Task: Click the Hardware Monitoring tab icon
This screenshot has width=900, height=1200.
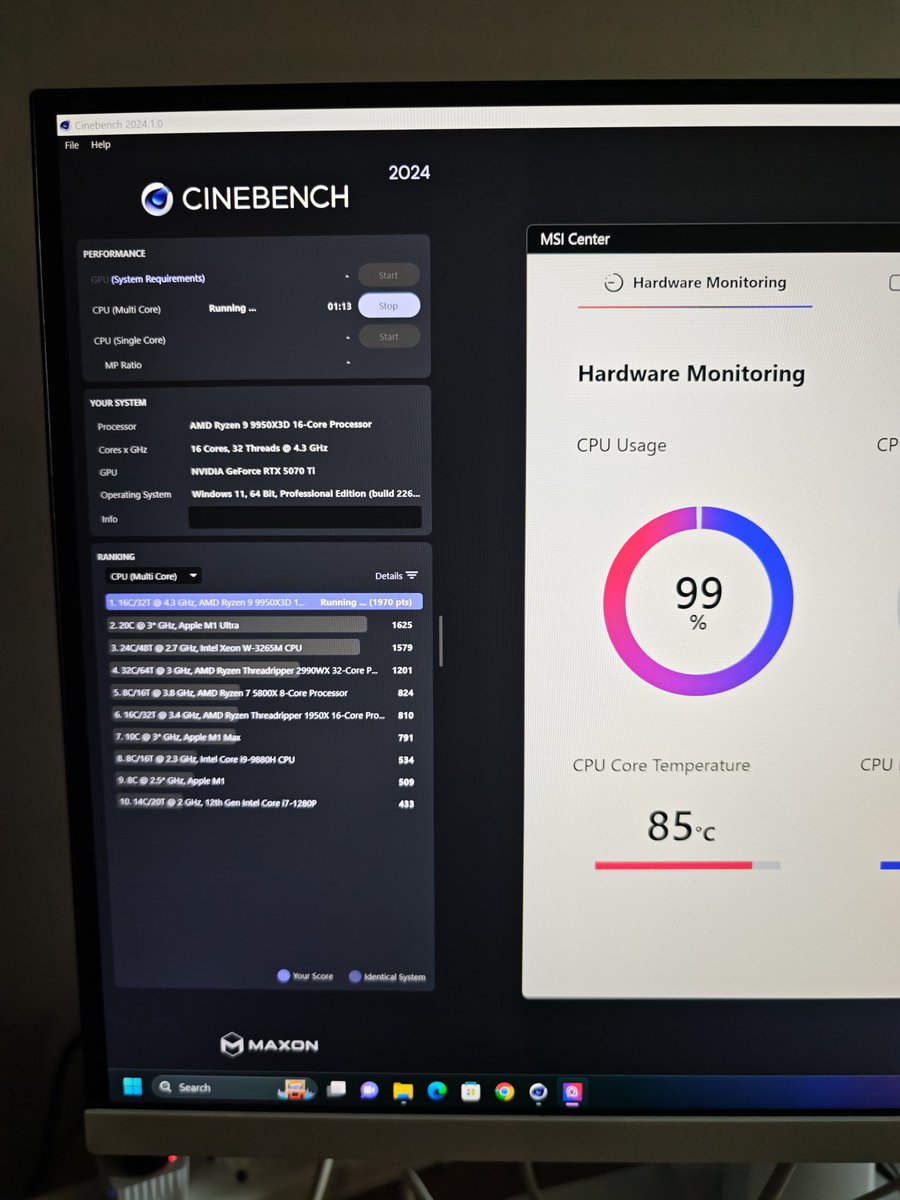Action: [614, 283]
